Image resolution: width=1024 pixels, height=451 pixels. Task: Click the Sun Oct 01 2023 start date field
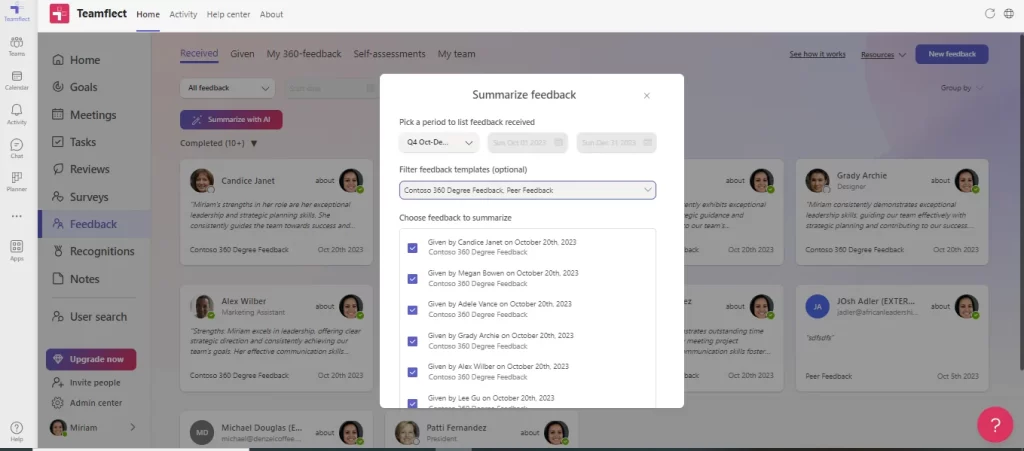click(x=528, y=142)
